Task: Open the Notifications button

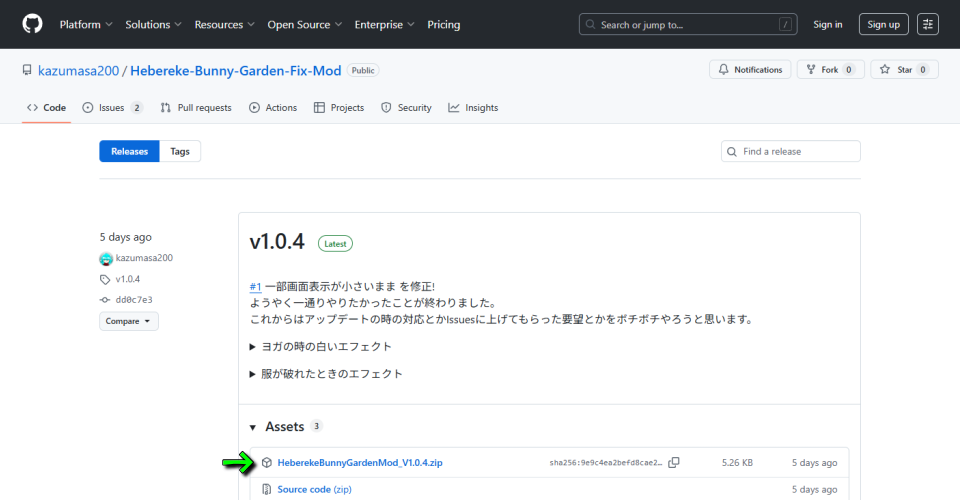Action: pos(750,70)
